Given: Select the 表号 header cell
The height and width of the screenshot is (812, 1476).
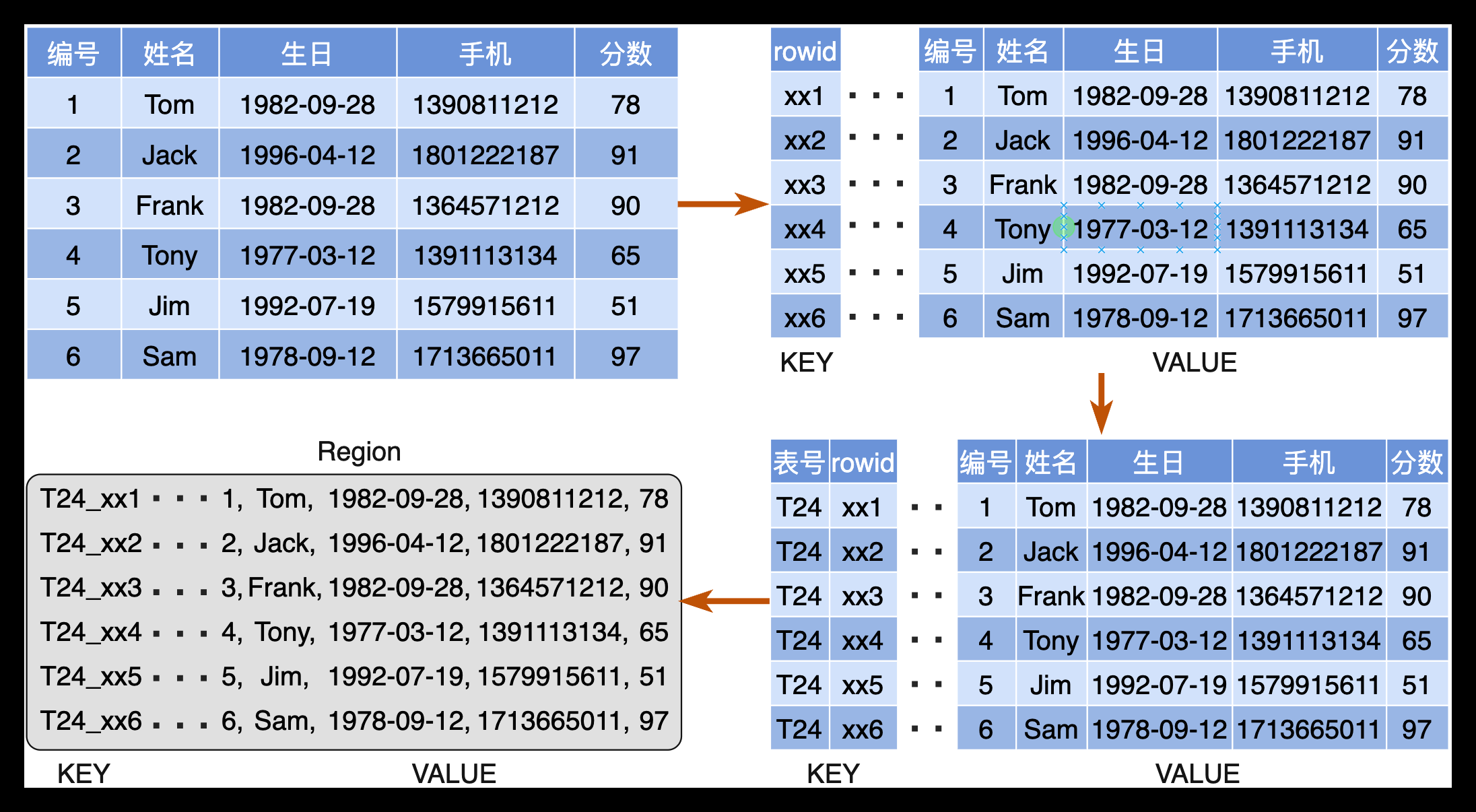Looking at the screenshot, I should click(x=799, y=462).
